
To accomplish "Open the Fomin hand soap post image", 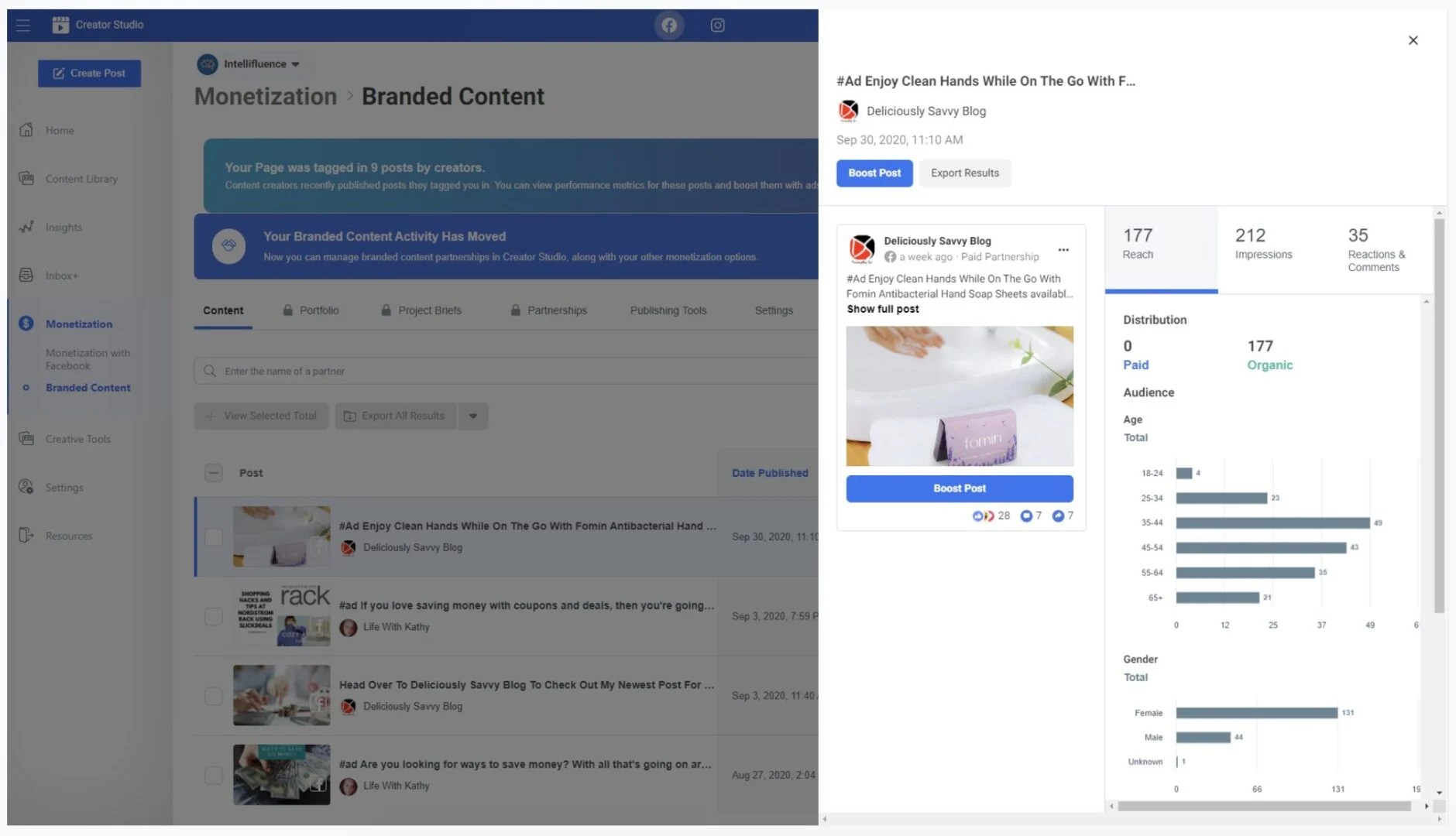I will click(960, 396).
